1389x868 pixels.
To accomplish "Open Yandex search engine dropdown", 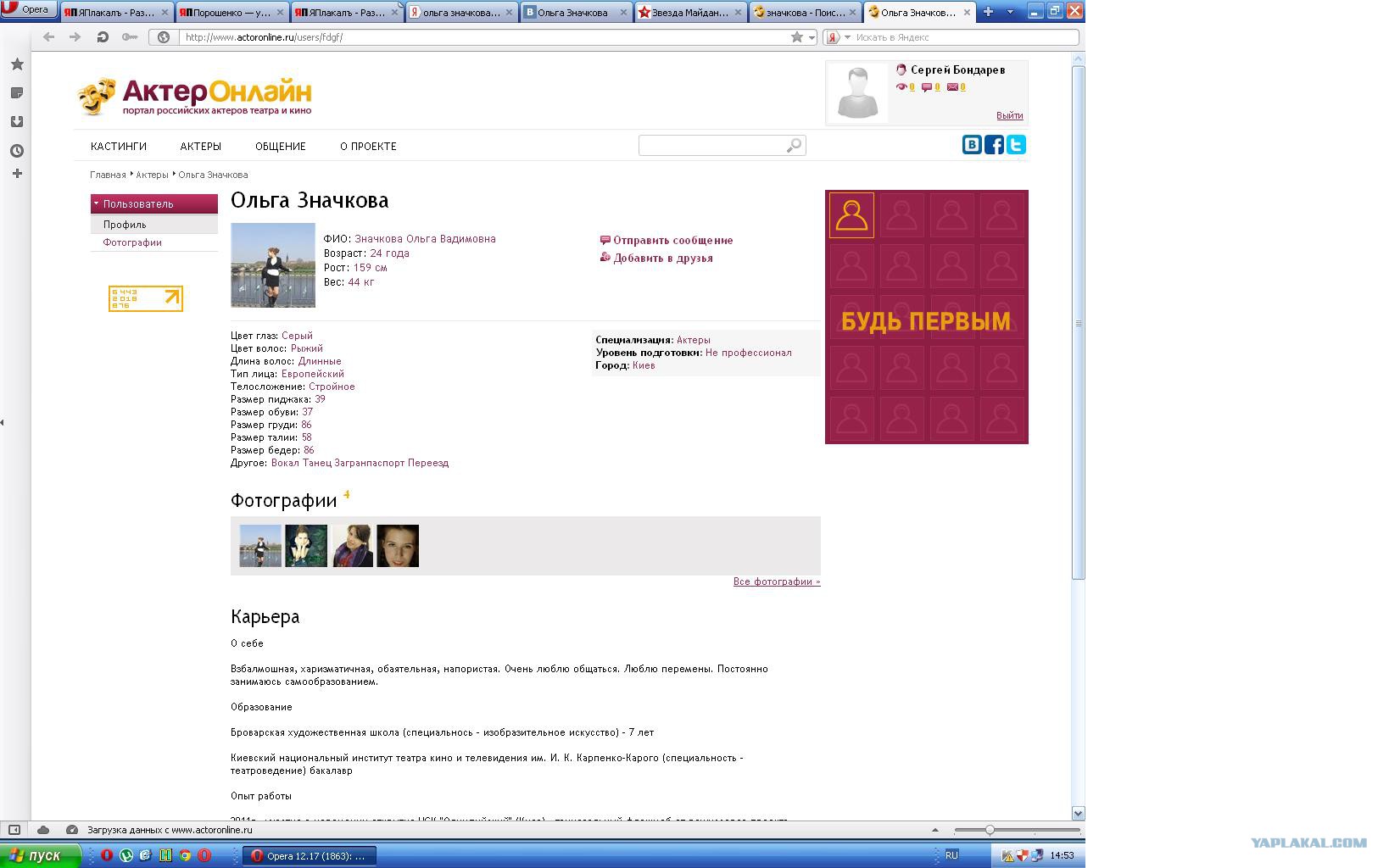I will tap(846, 37).
